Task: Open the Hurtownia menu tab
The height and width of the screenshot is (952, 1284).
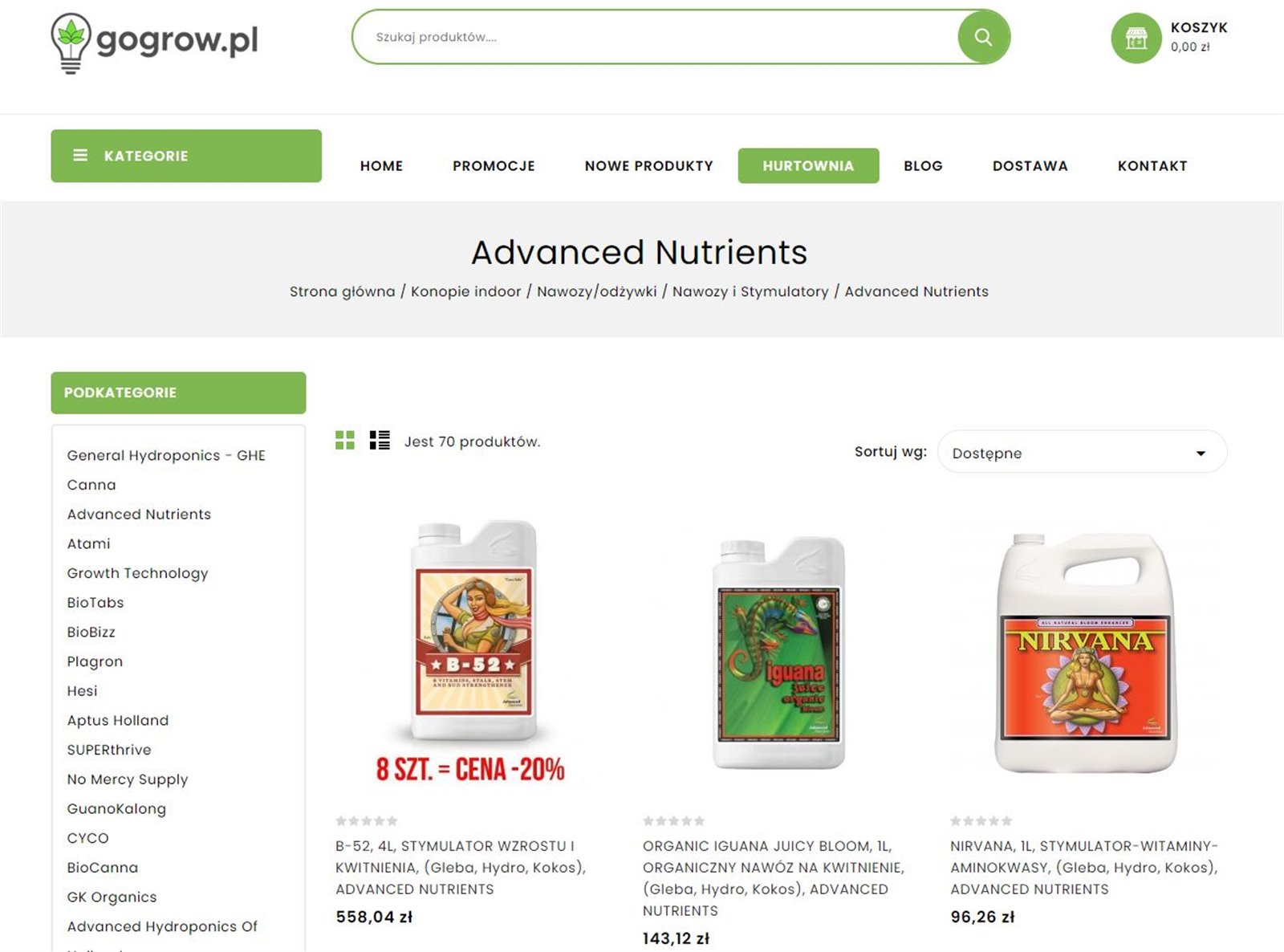Action: (808, 165)
